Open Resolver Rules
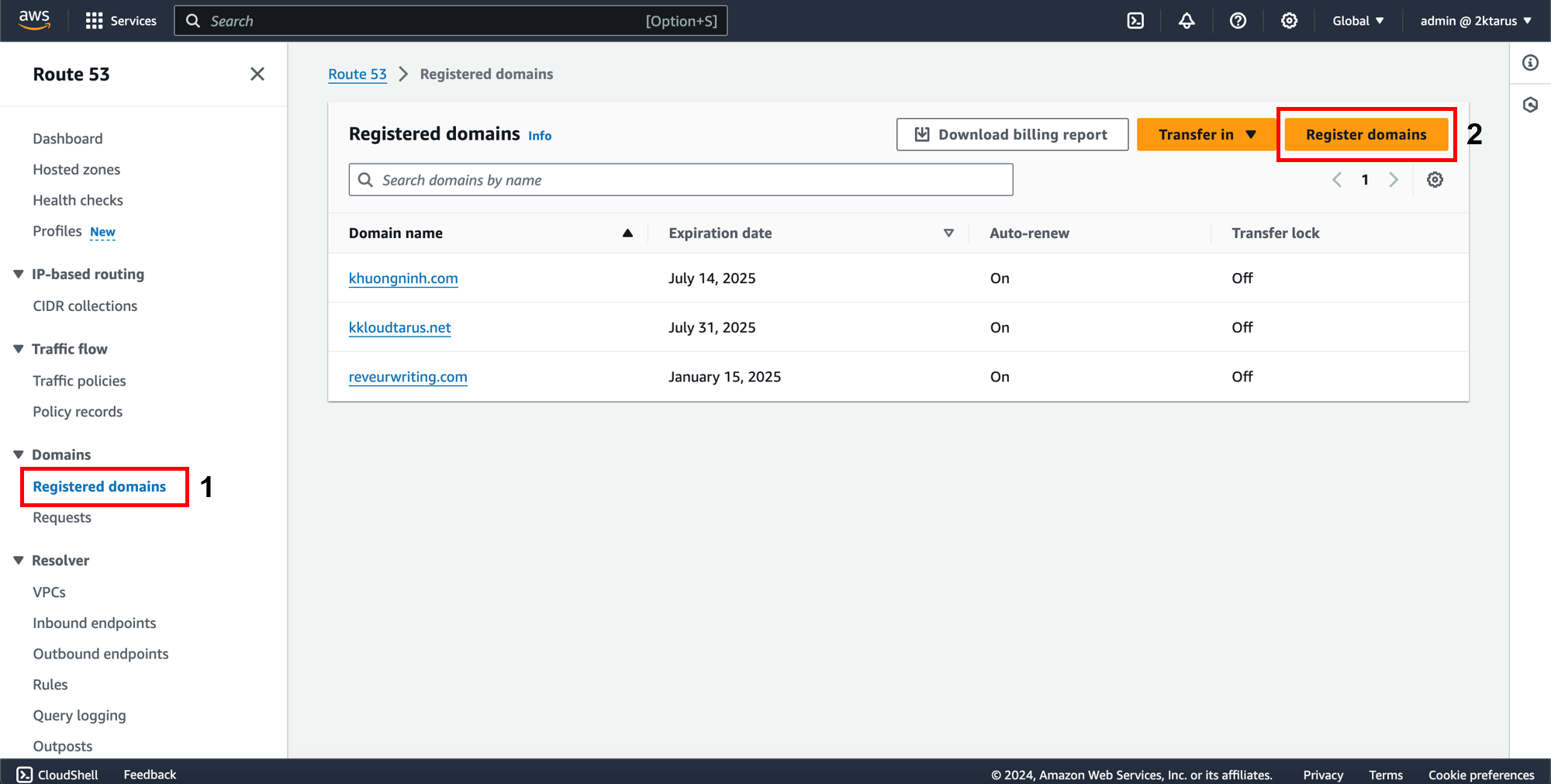Screen dimensions: 1551x784 tap(50, 685)
